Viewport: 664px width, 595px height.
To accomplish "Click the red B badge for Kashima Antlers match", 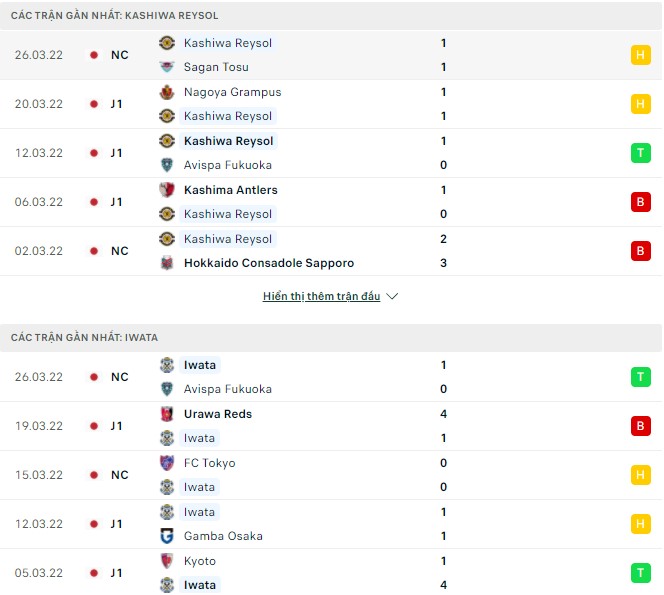I will pos(640,202).
